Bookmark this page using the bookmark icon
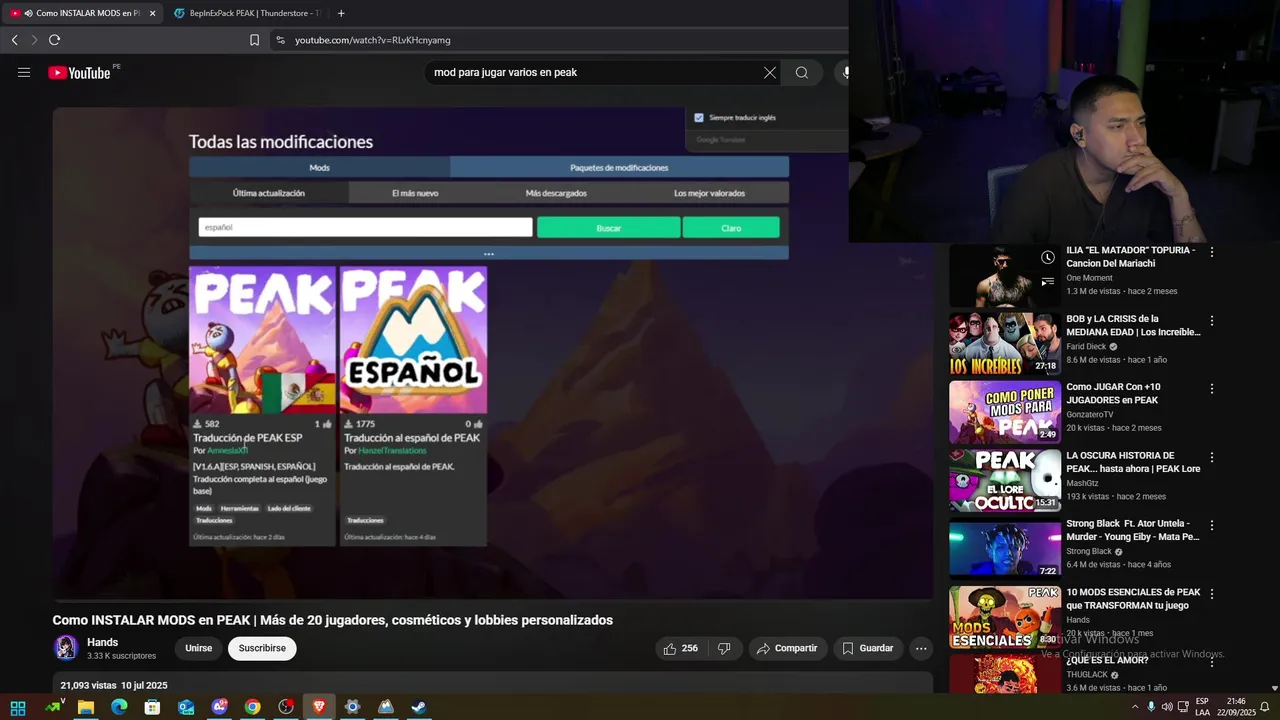The width and height of the screenshot is (1280, 720). [x=254, y=40]
